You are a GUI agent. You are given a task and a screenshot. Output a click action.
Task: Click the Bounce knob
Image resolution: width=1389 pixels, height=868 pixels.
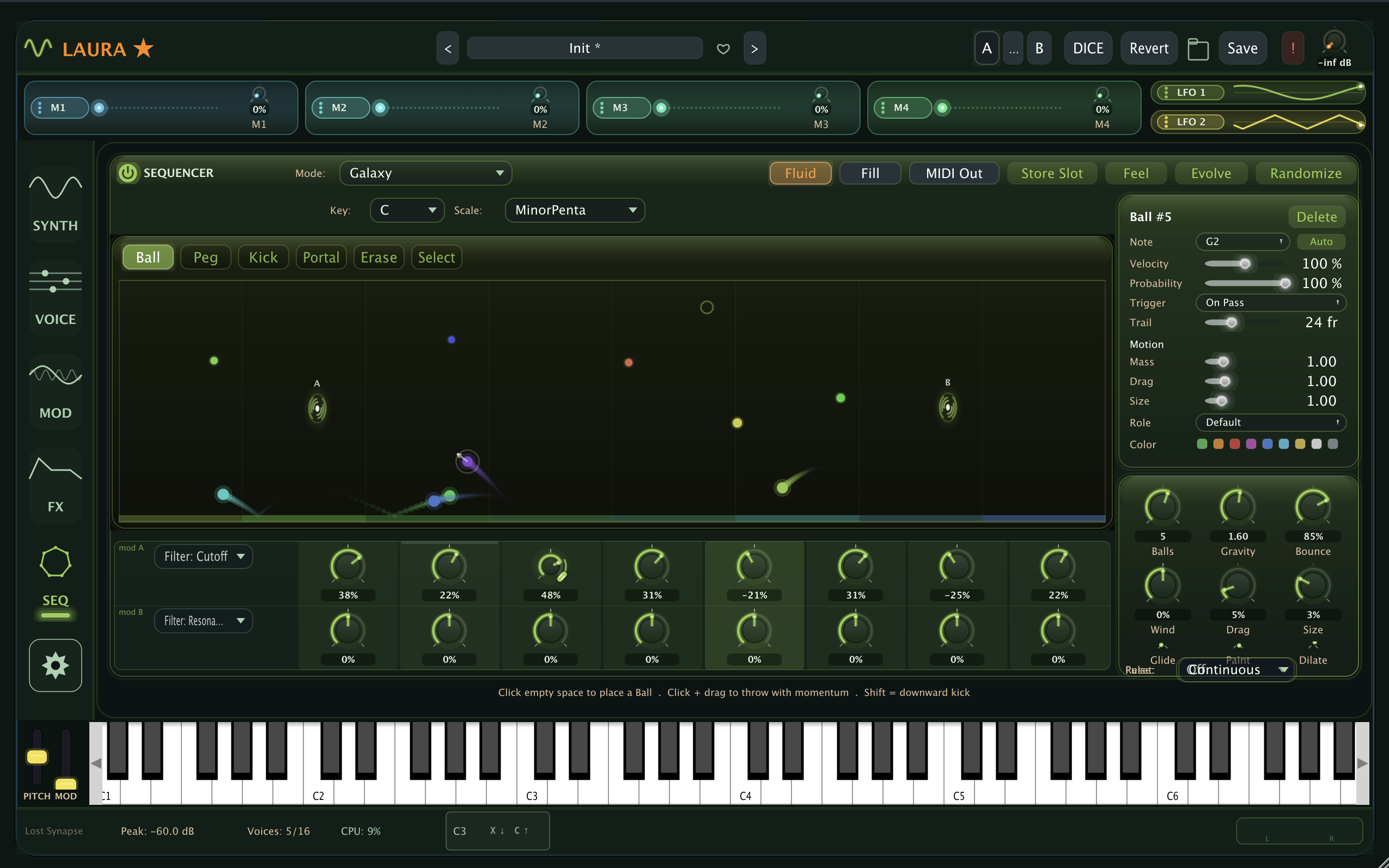(1313, 507)
